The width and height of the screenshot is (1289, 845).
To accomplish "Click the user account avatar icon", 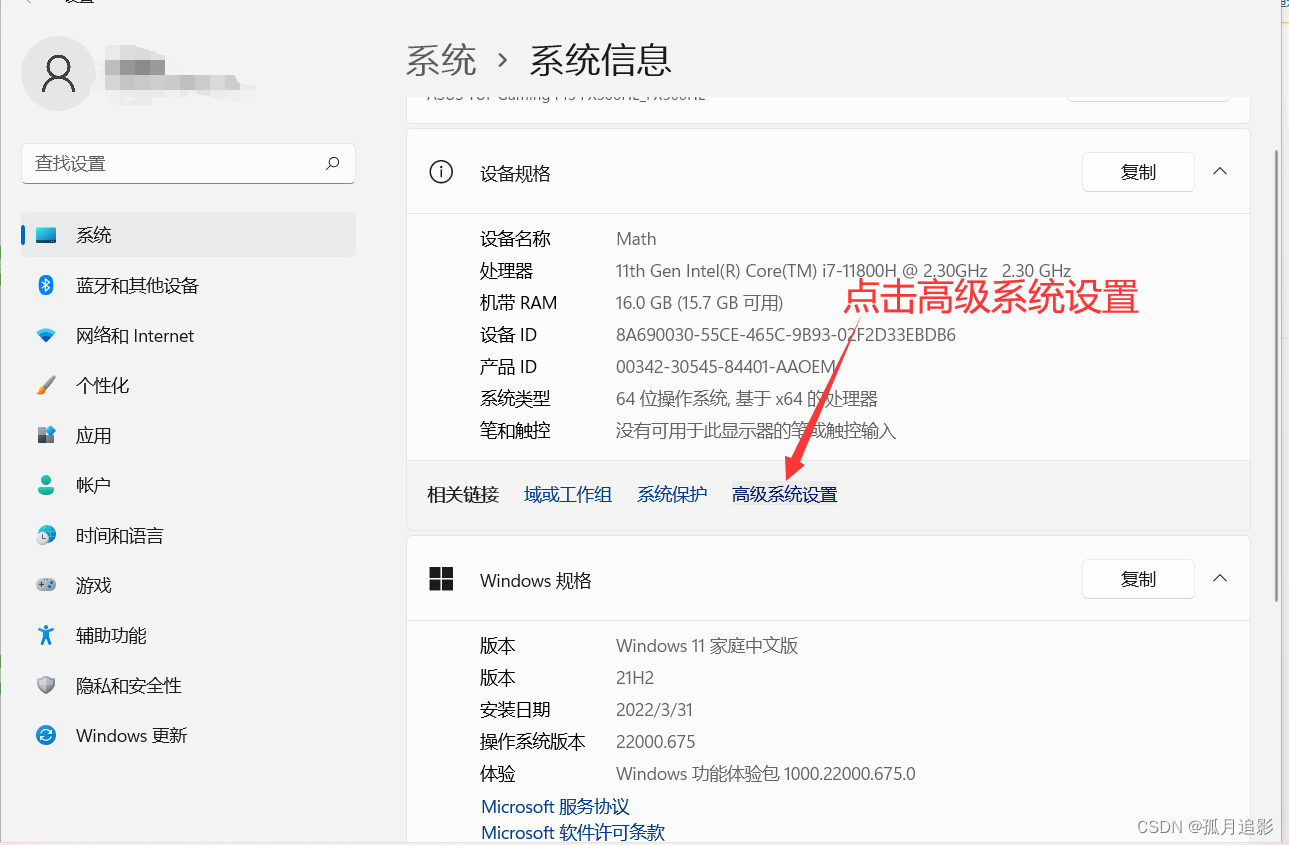I will [x=59, y=73].
